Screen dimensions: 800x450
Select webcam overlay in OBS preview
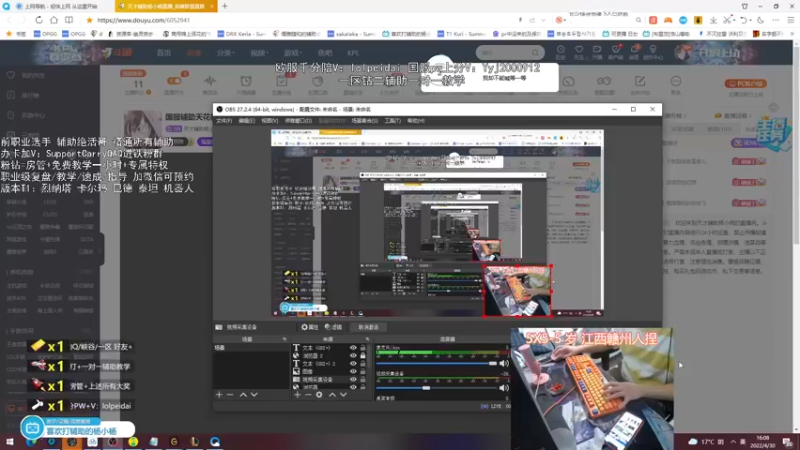pyautogui.click(x=517, y=291)
